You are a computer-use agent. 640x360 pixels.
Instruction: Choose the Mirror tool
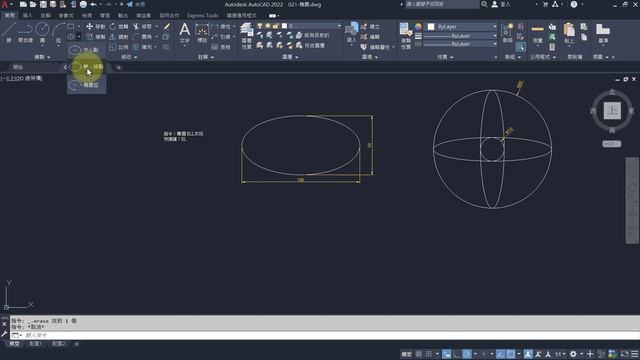119,37
